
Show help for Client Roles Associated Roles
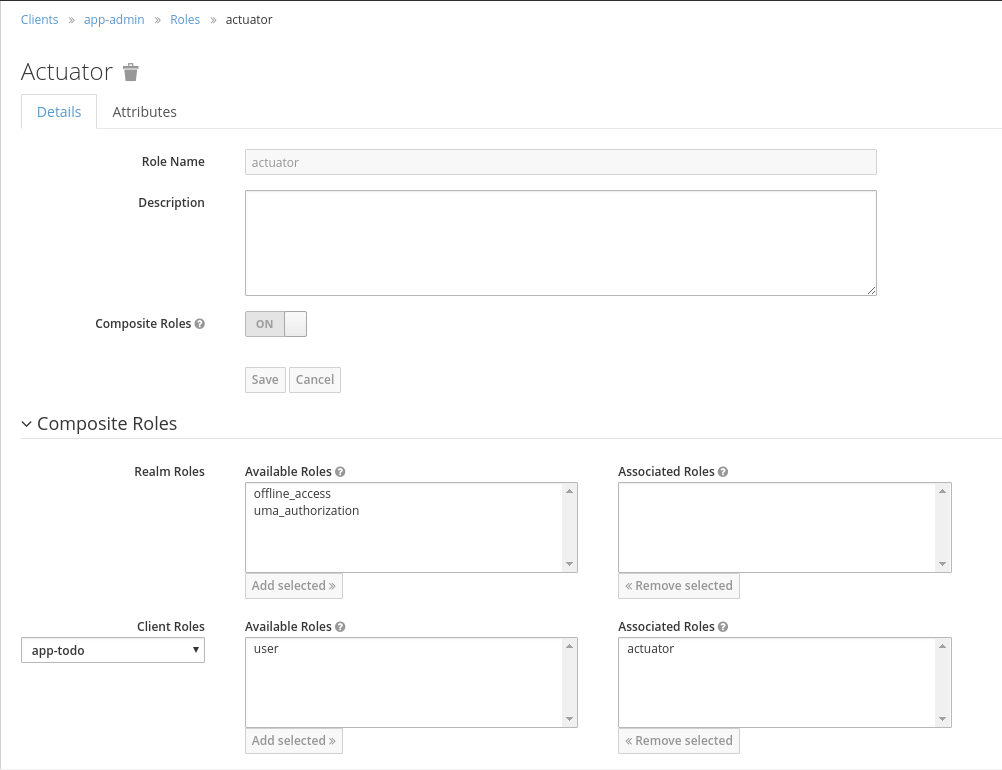point(723,627)
